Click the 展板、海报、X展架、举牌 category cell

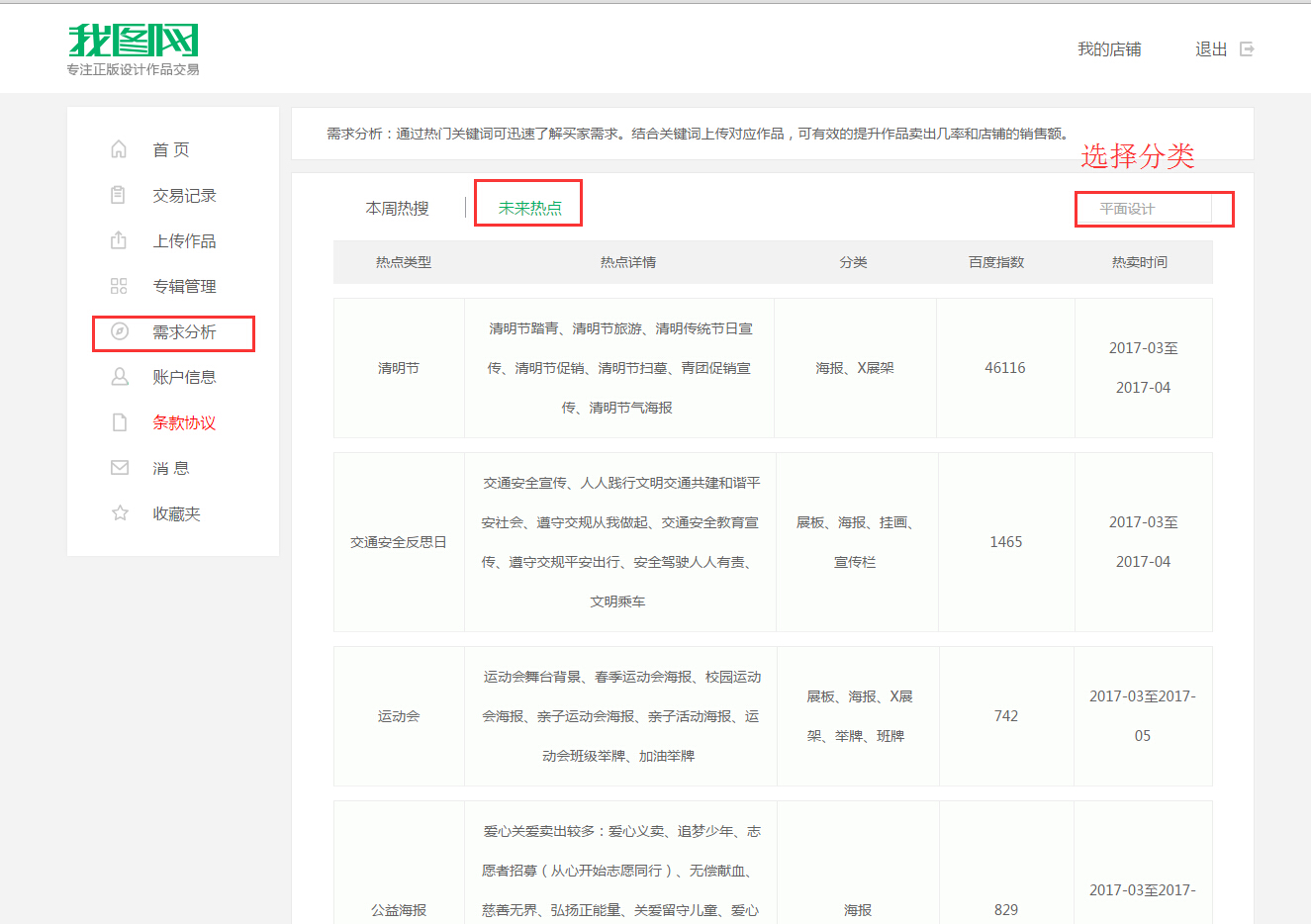857,716
